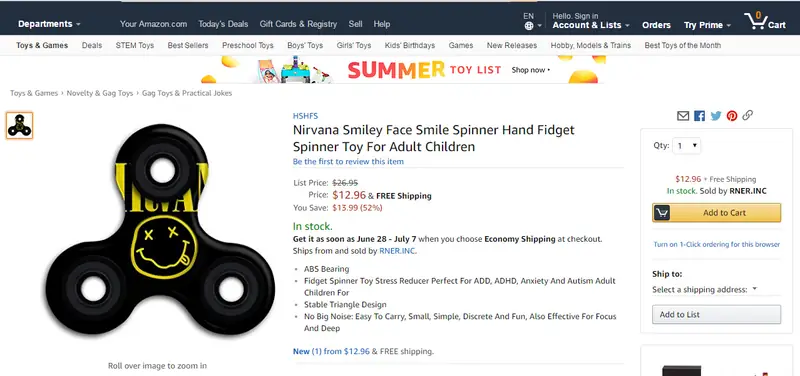Select the fidget spinner thumbnail image
This screenshot has height=376, width=800.
pos(19,126)
